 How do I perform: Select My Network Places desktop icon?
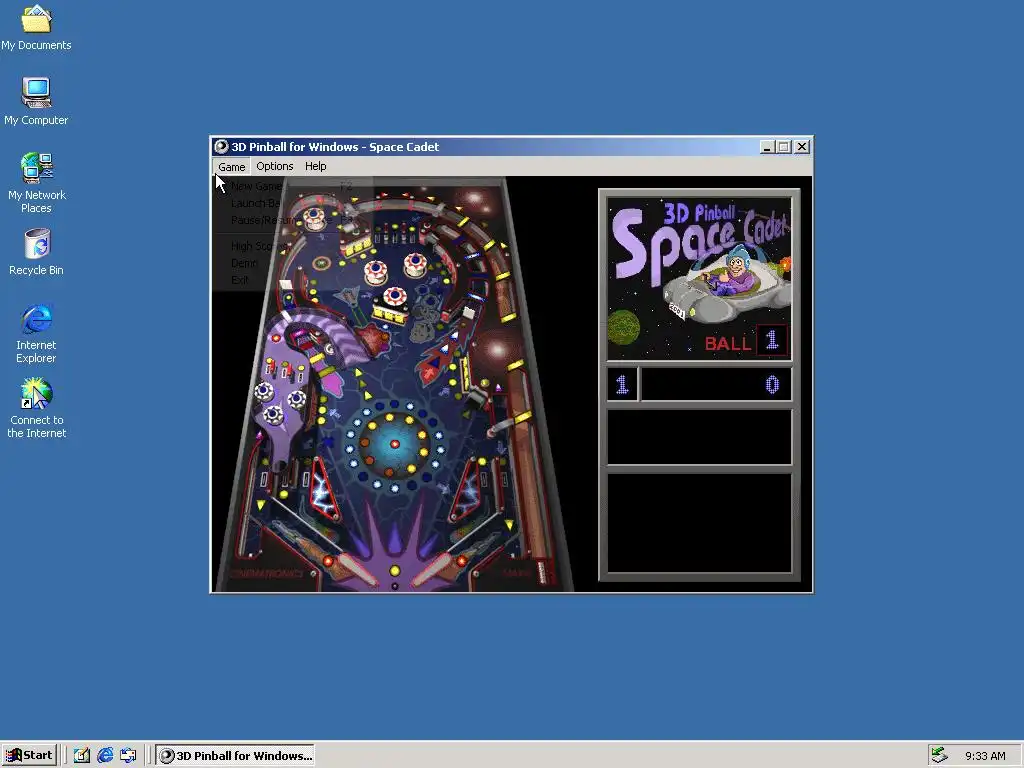[x=36, y=183]
